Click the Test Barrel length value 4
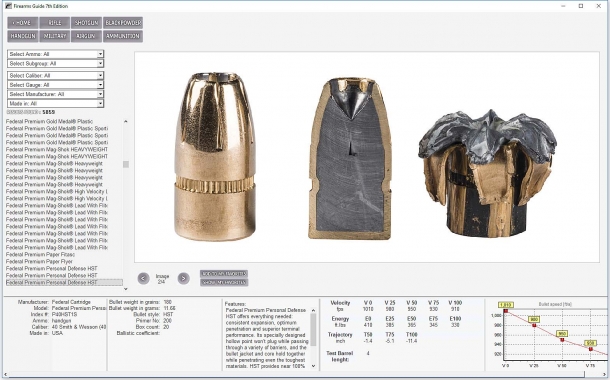The height and width of the screenshot is (380, 610). tap(368, 353)
